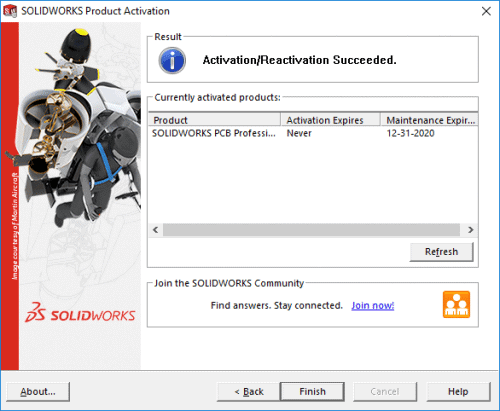Go to previous step with Back
Screen dimensions: 500x411
[x=249, y=392]
